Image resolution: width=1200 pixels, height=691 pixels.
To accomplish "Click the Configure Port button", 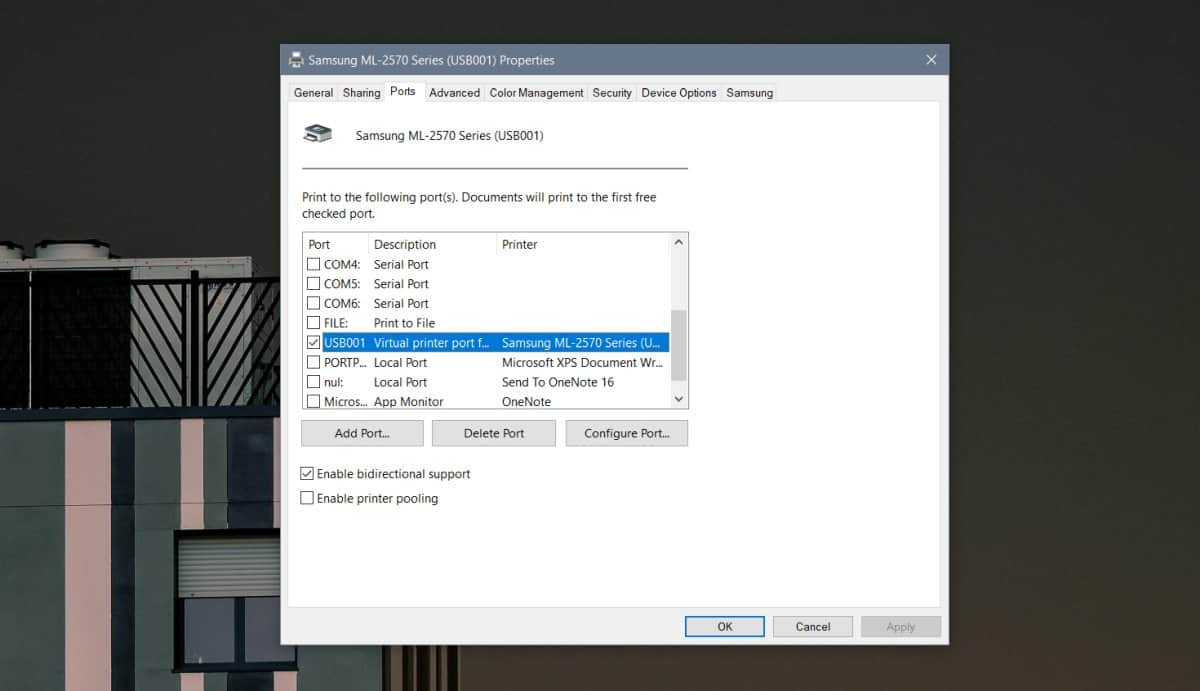I will coord(626,433).
